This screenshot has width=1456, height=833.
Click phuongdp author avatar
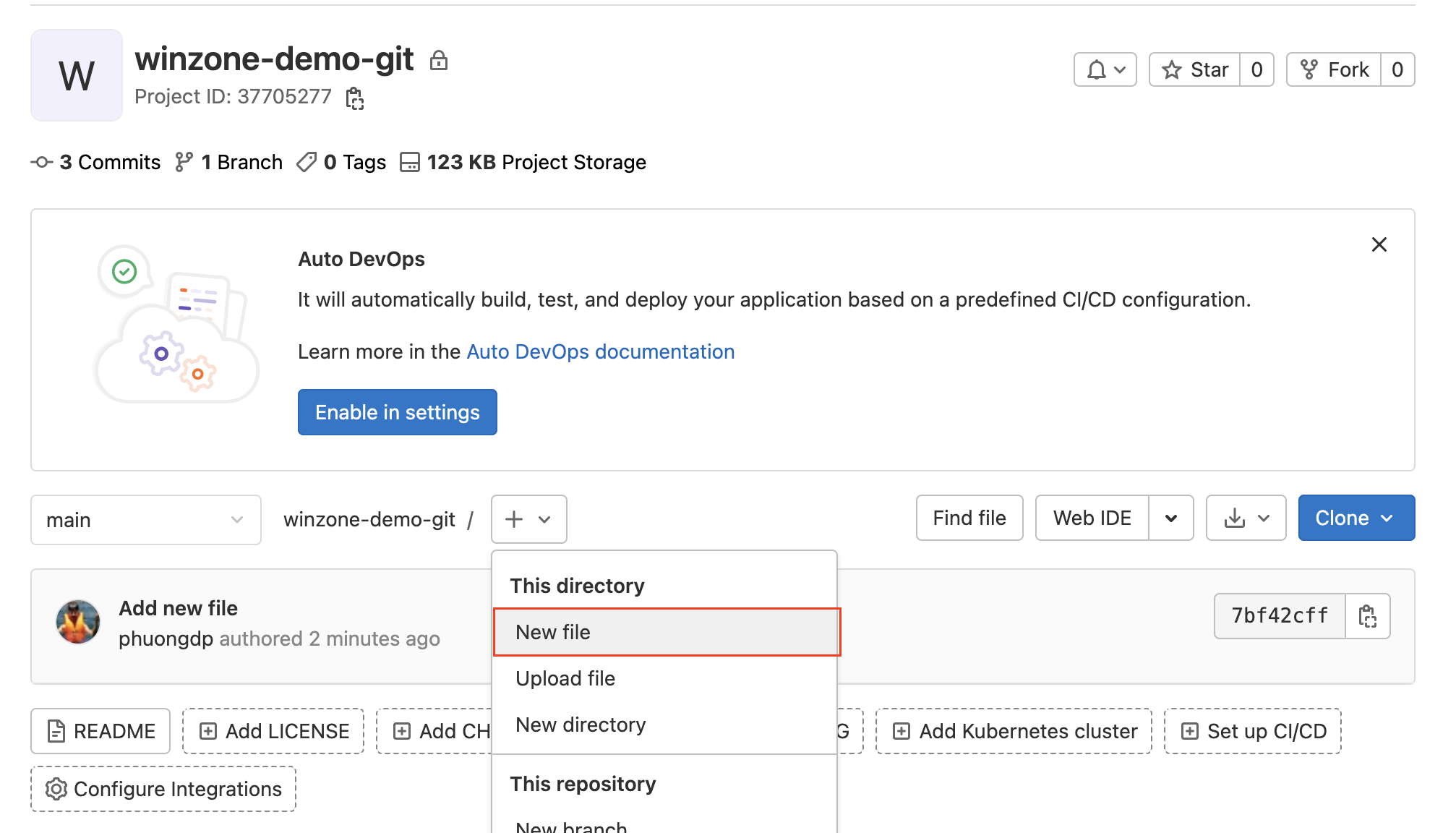click(78, 622)
